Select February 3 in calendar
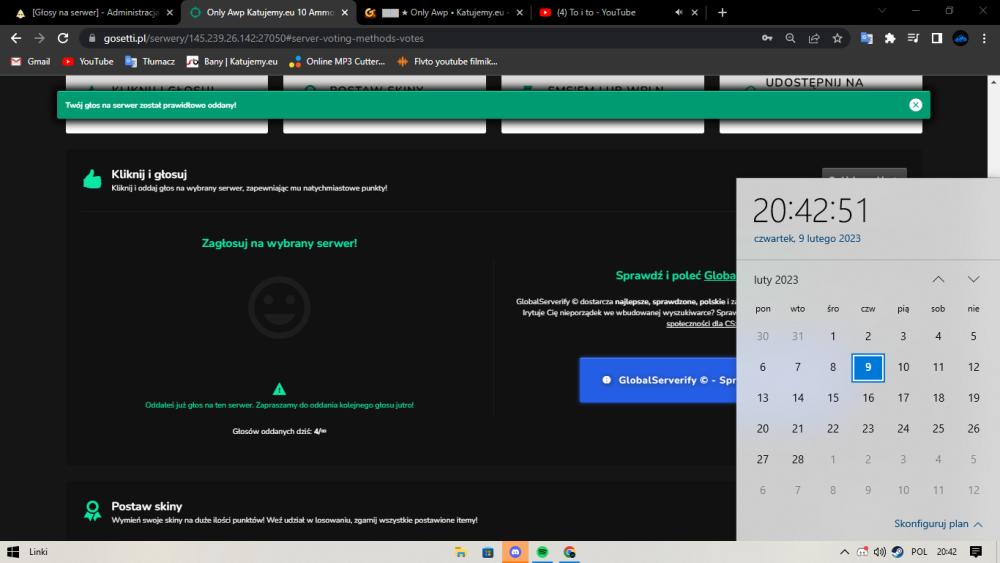 click(903, 337)
